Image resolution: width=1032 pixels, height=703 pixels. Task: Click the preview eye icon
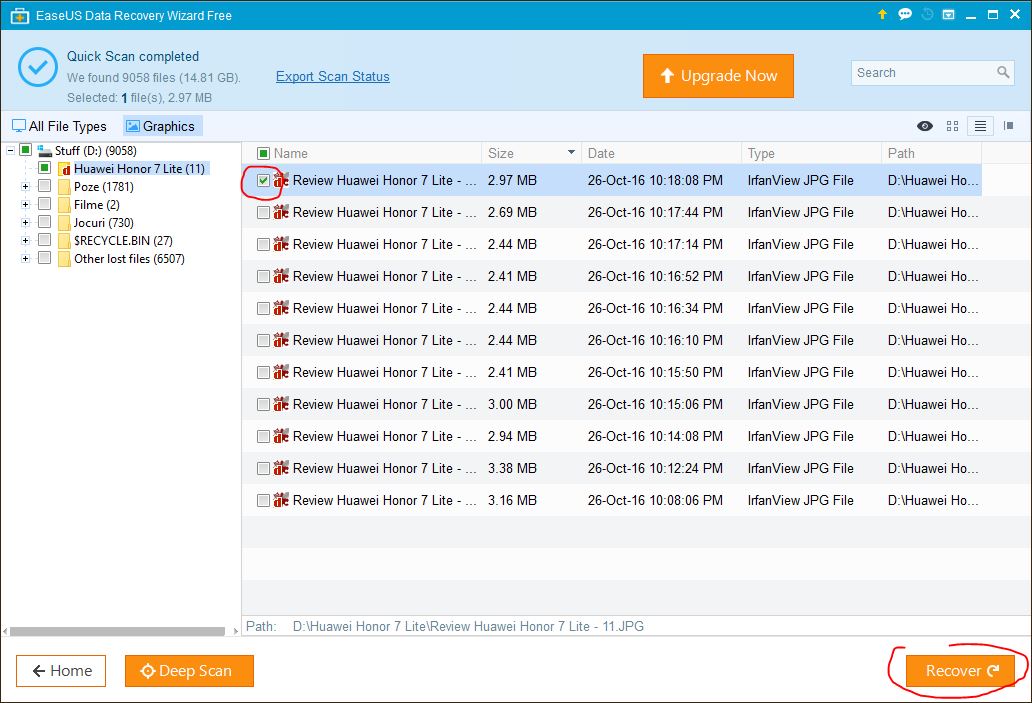click(925, 126)
